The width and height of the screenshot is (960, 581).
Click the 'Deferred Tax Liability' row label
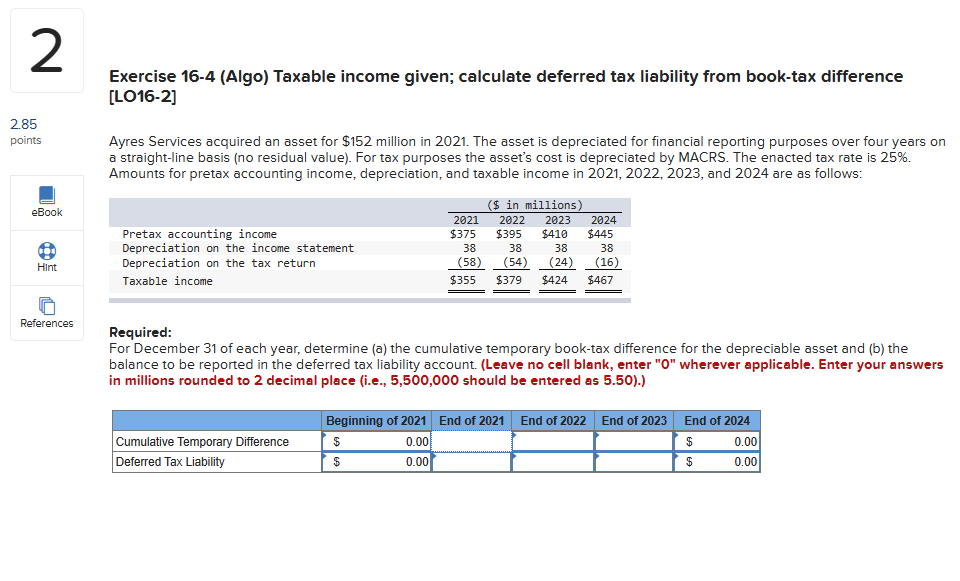(170, 462)
